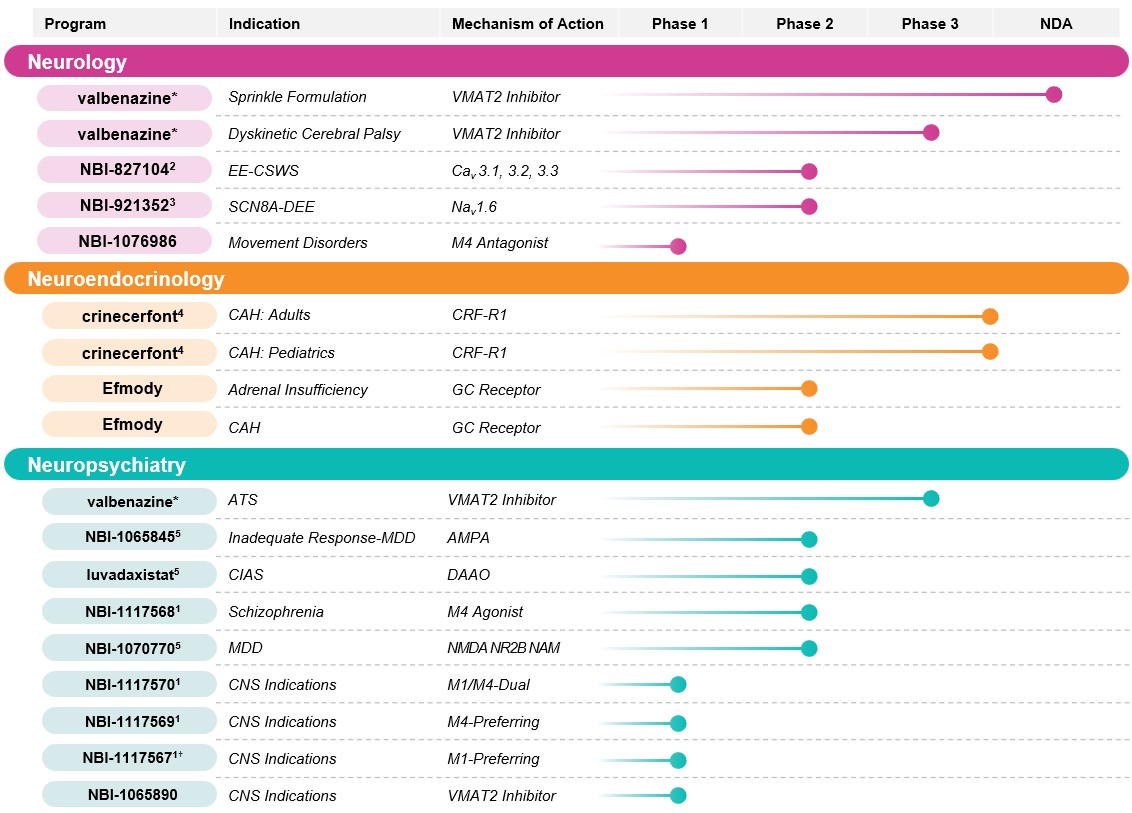1132x813 pixels.
Task: Click the NMDA NR2B NAM mechanism text
Action: pos(504,648)
